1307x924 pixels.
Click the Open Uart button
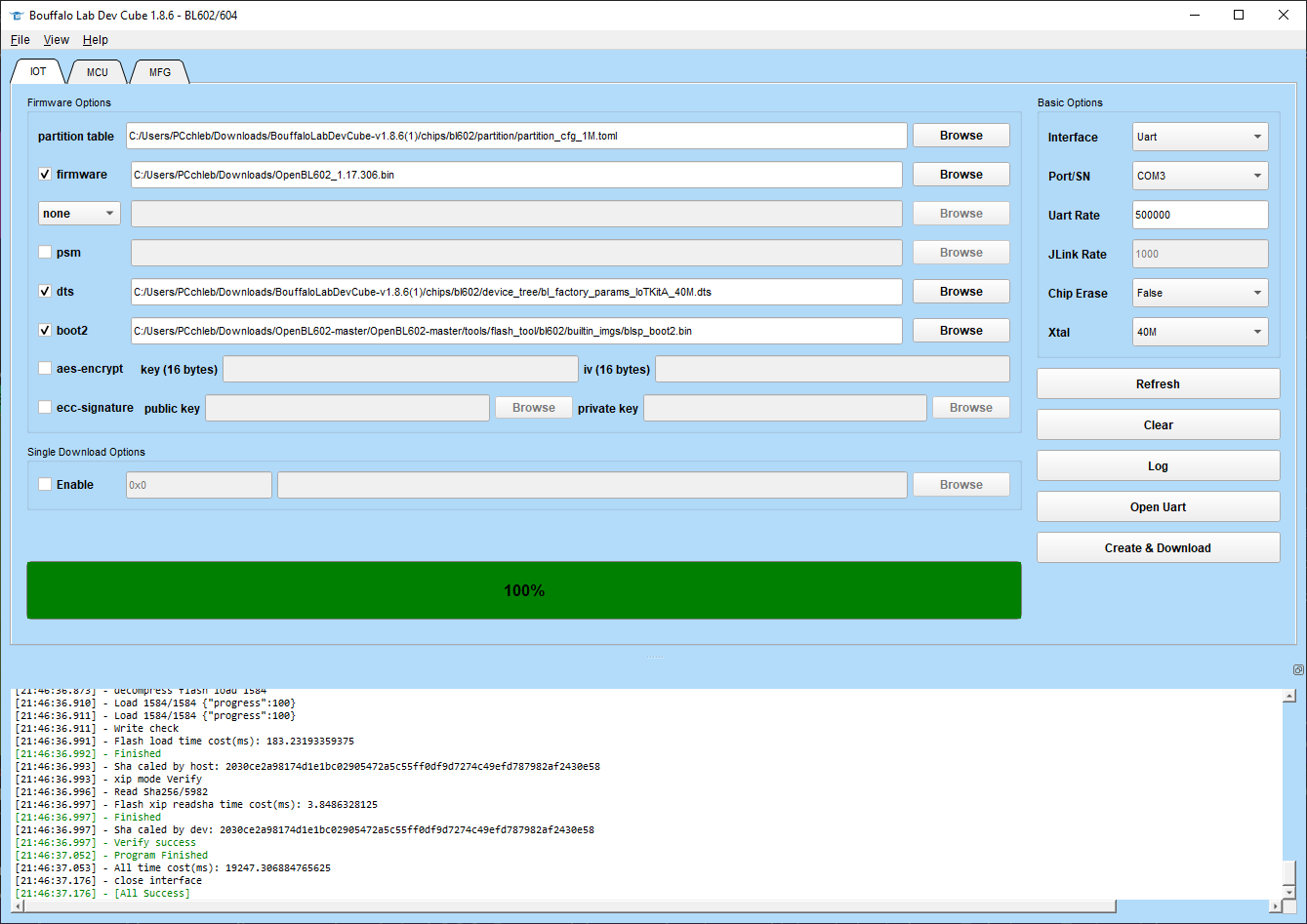tap(1158, 506)
